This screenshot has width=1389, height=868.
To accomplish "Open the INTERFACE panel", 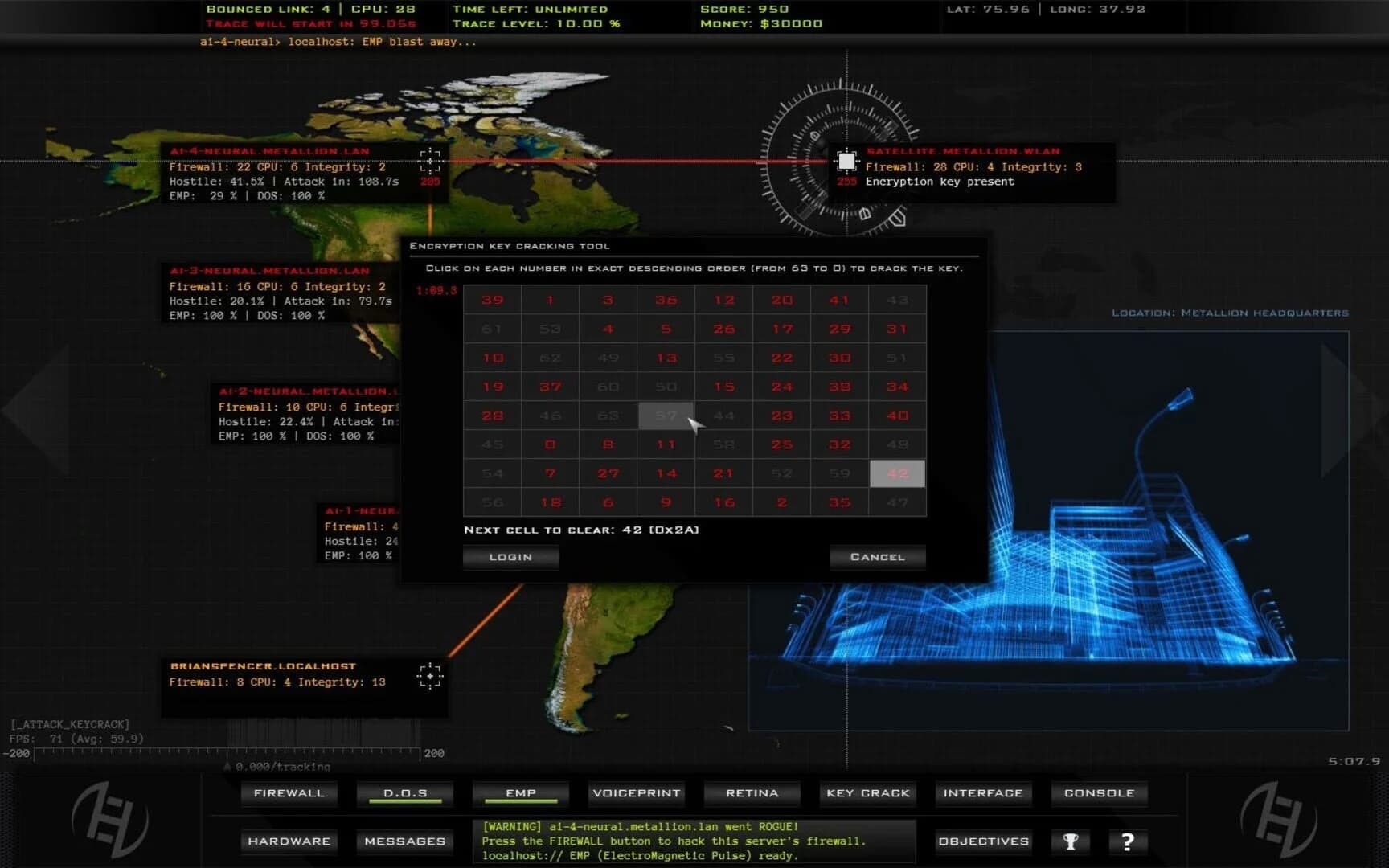I will pos(983,793).
